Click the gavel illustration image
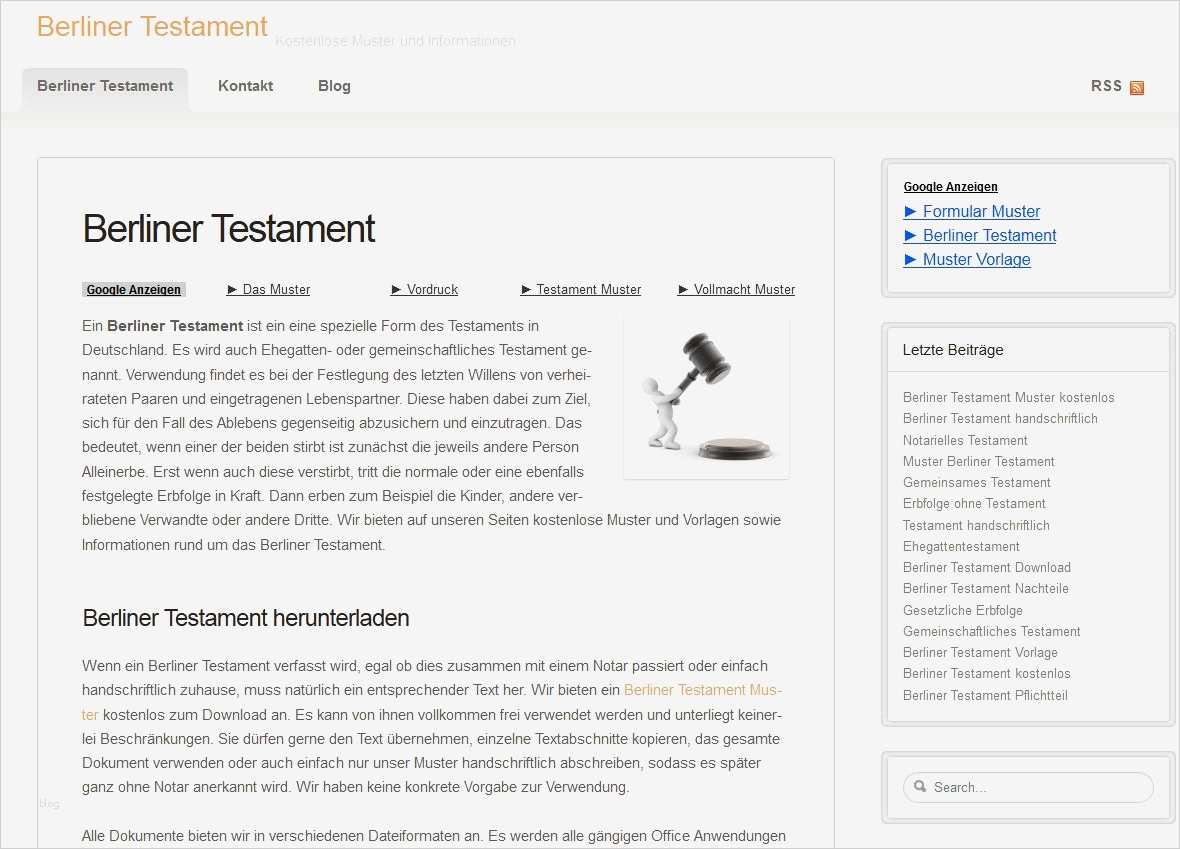The image size is (1180, 849). (x=705, y=396)
